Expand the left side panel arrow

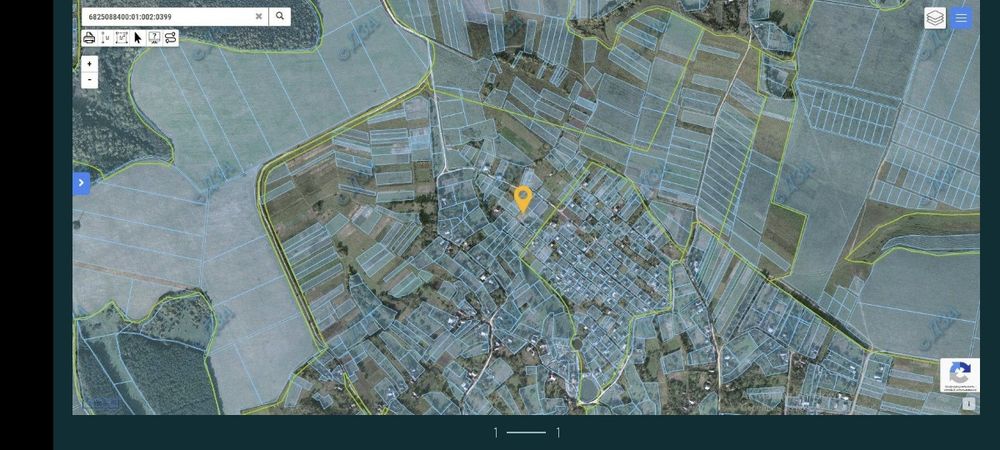click(x=81, y=183)
